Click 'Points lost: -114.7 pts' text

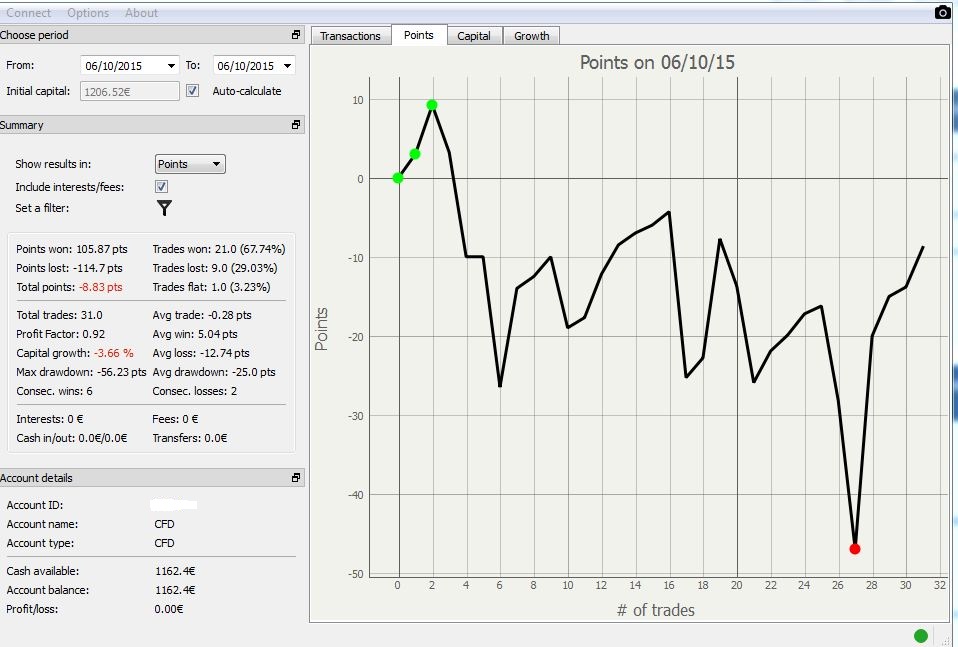tap(69, 268)
